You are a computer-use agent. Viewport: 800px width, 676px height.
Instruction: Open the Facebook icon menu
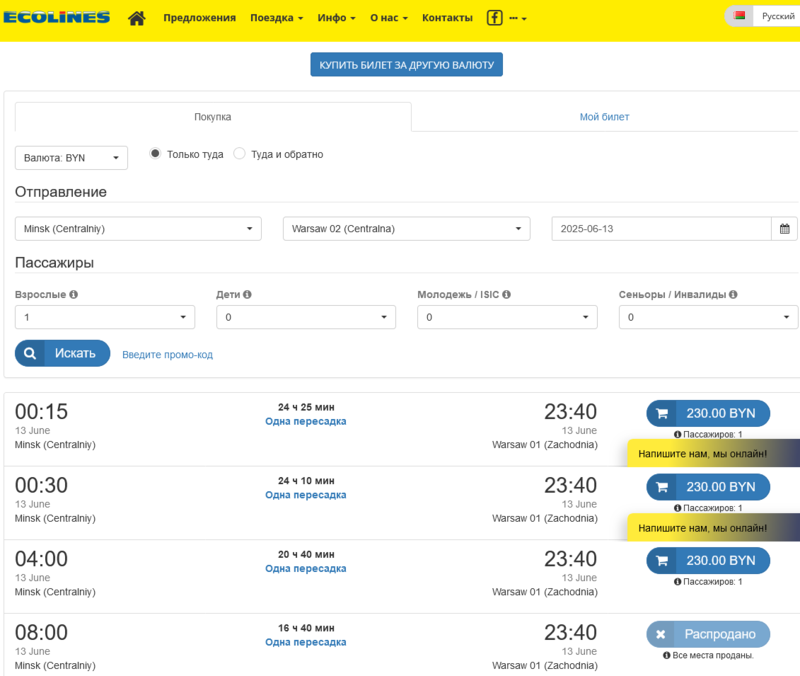(x=495, y=18)
